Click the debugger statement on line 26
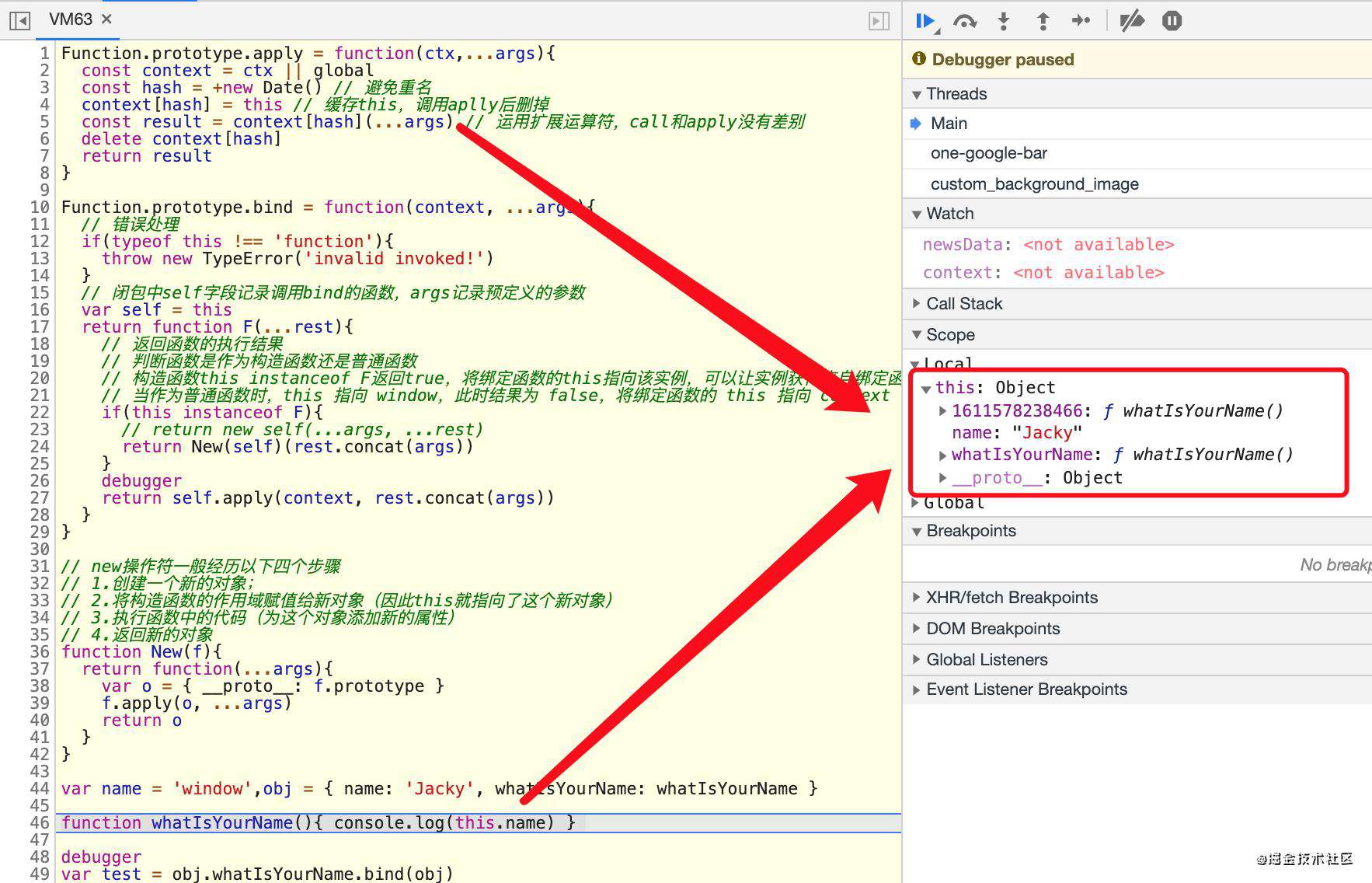1372x883 pixels. 141,481
